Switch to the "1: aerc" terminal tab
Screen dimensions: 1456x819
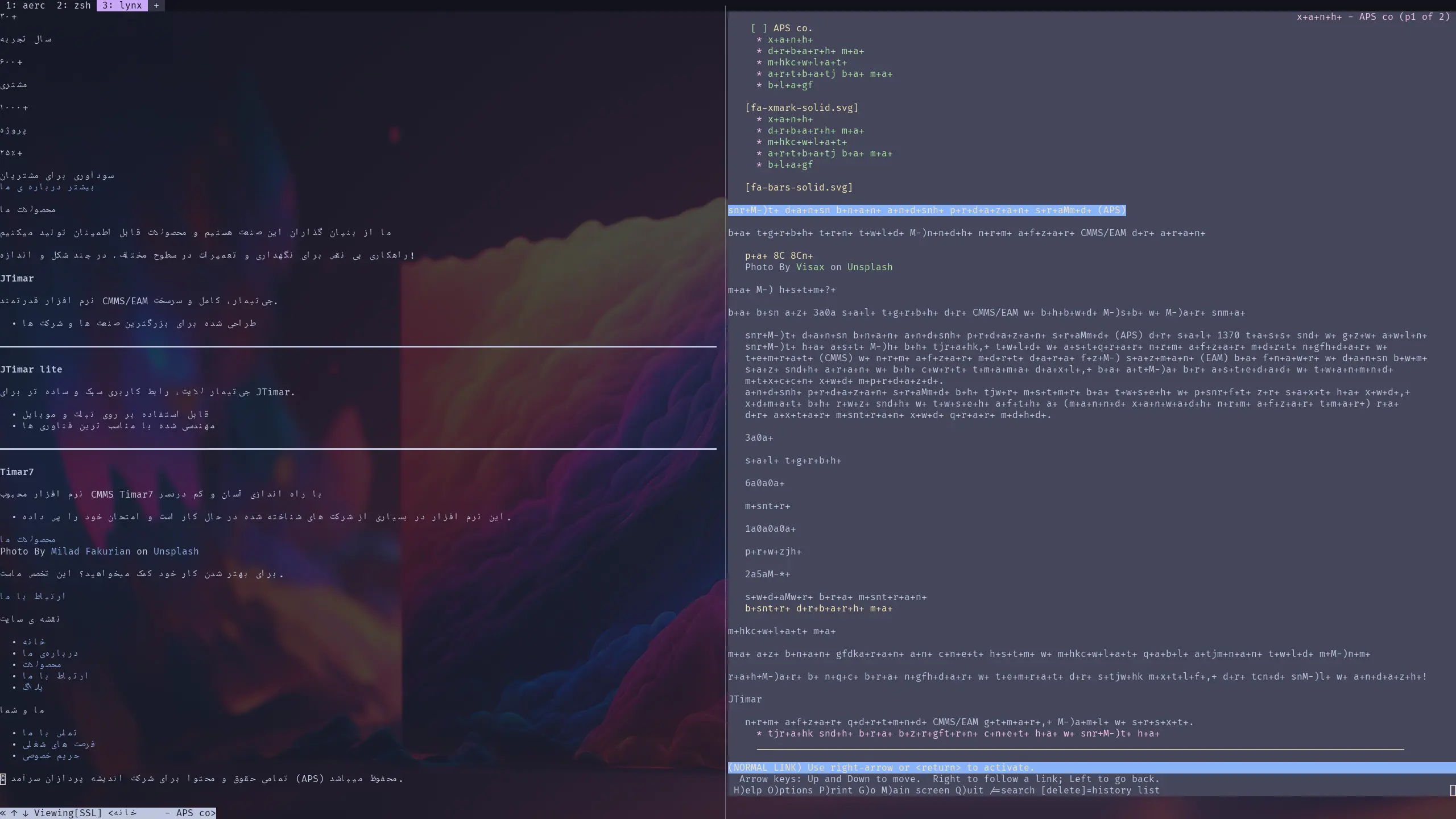[x=25, y=5]
